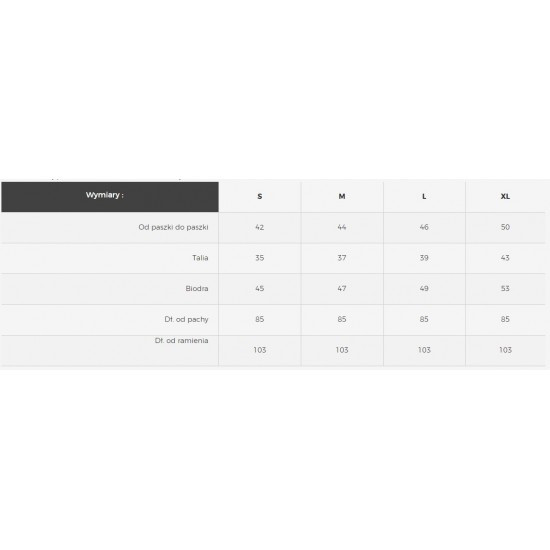Select the M size column header

342,196
